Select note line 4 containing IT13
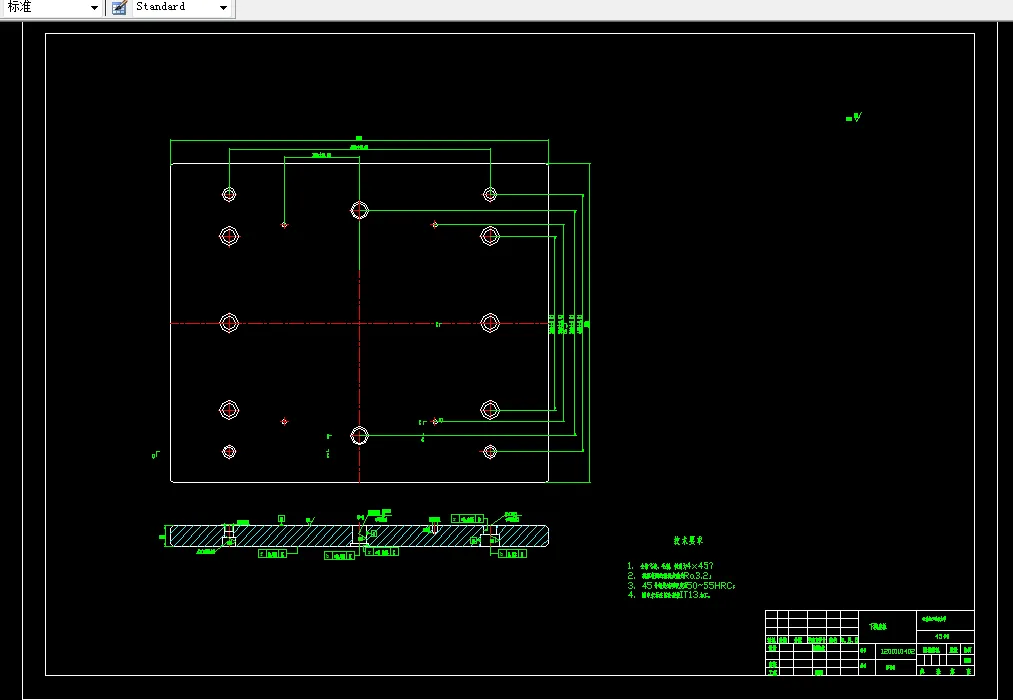This screenshot has width=1013, height=700. tap(669, 595)
